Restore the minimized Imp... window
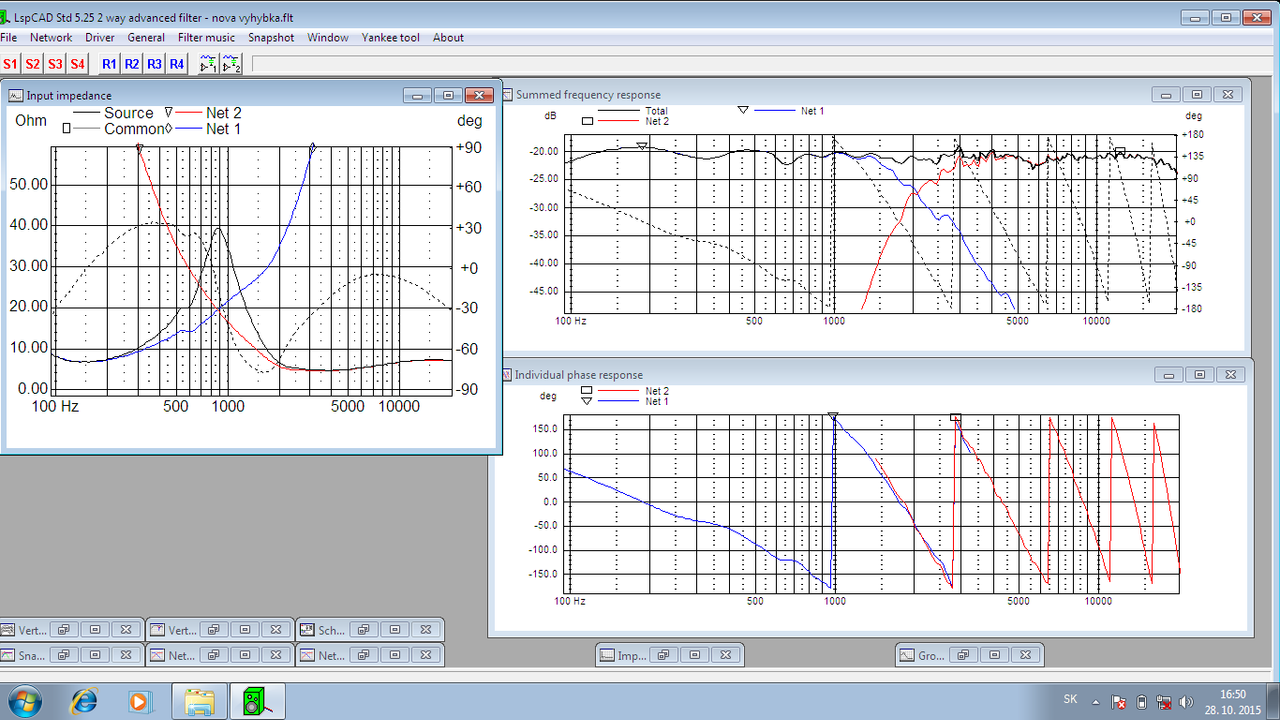Viewport: 1280px width, 720px height. click(663, 655)
